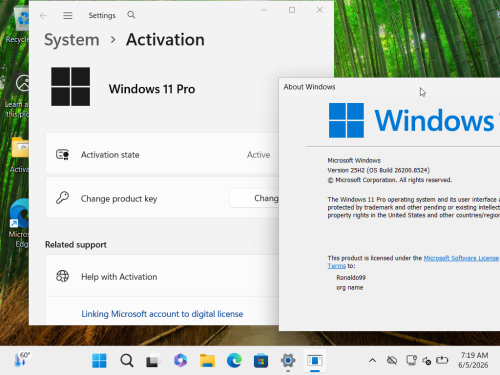Open the Microsoft Software License Terms link
Image resolution: width=500 pixels, height=375 pixels.
tap(461, 258)
